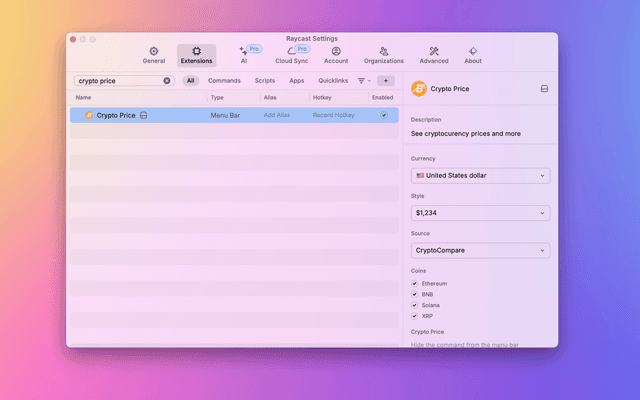The image size is (640, 400).
Task: Disable the Crypto Price enabled checkbox
Action: click(x=383, y=115)
